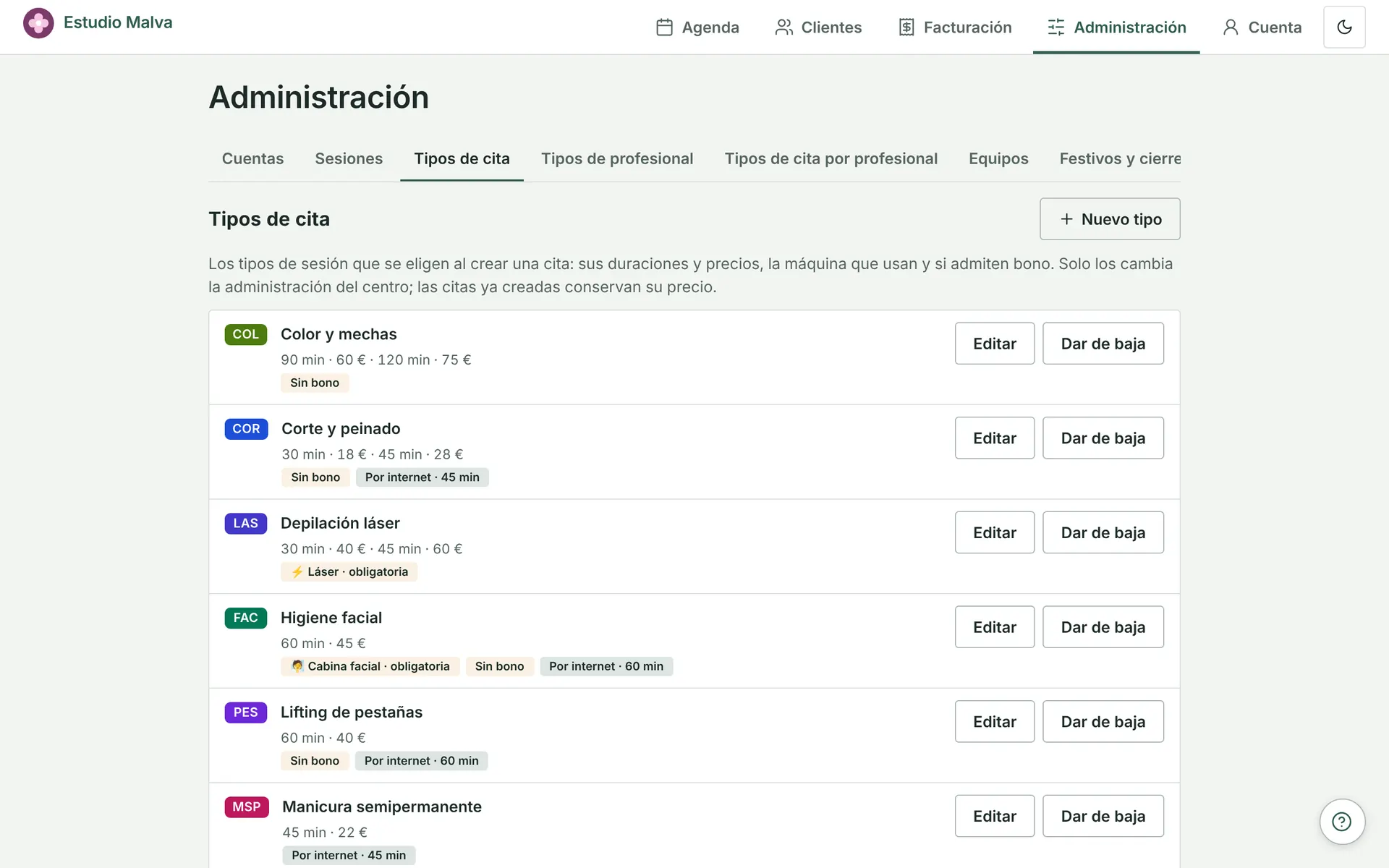
Task: Click the COR badge of Corte y peinado
Action: click(246, 429)
